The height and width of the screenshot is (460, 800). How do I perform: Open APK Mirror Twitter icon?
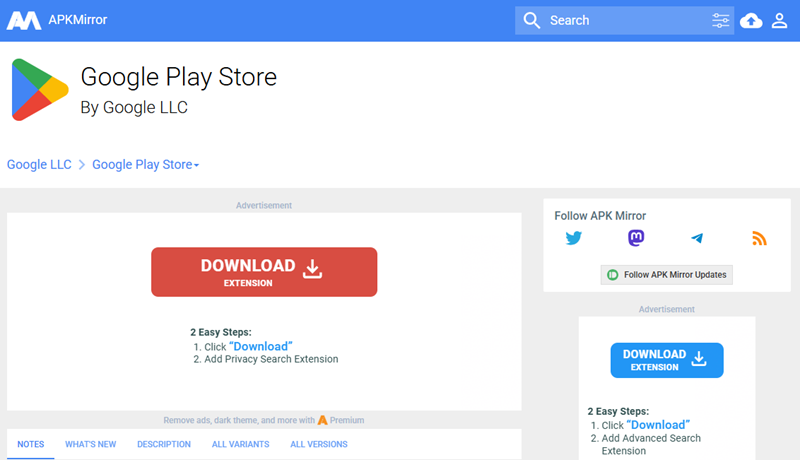573,238
